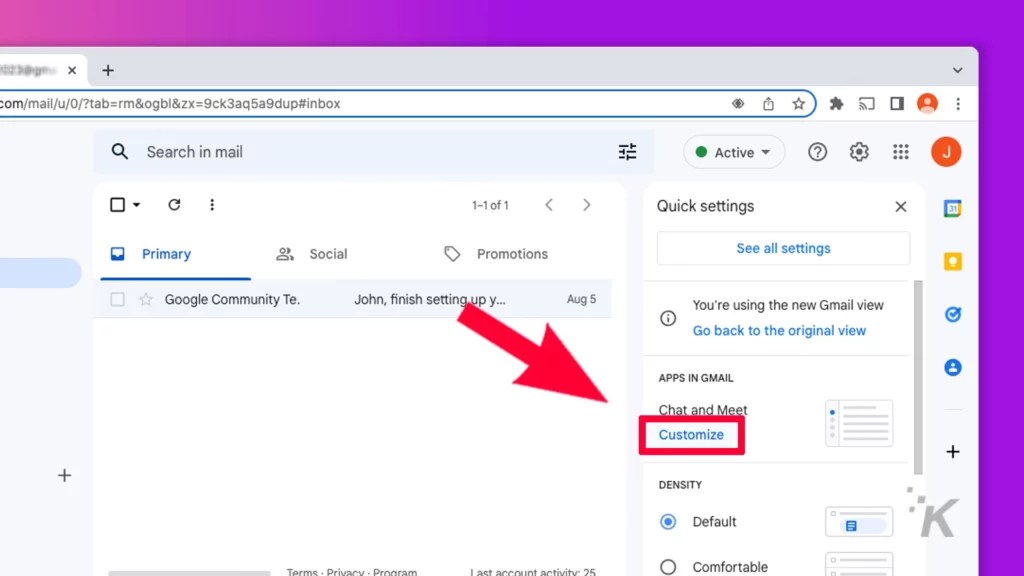The width and height of the screenshot is (1024, 576).
Task: Open the inbox more options menu
Action: click(x=212, y=205)
